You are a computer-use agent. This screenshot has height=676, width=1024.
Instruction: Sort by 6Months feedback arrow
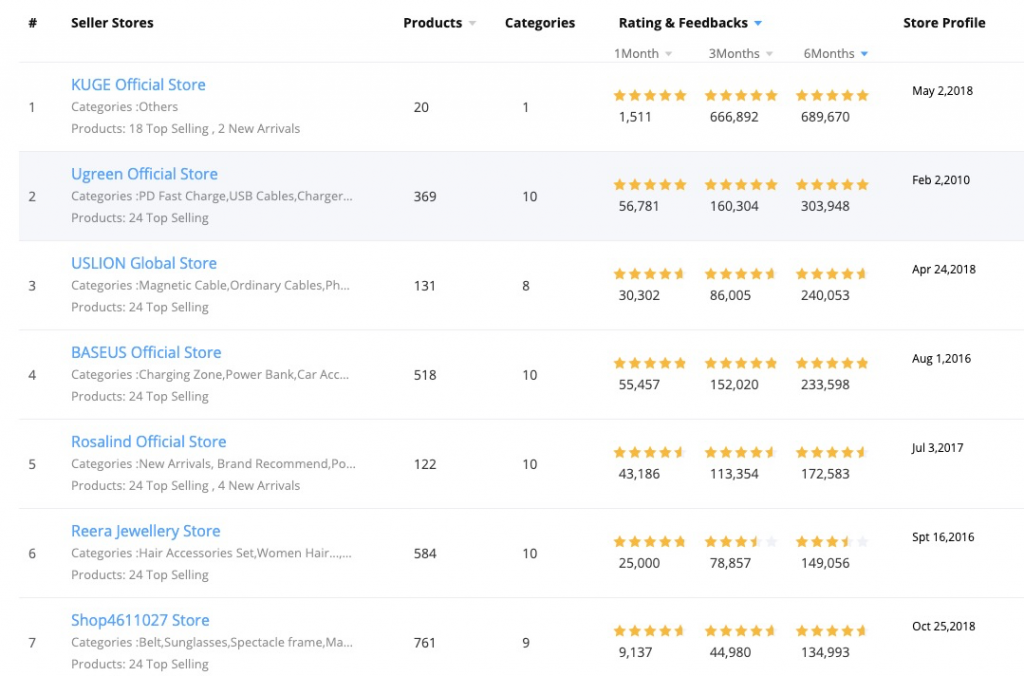(864, 54)
